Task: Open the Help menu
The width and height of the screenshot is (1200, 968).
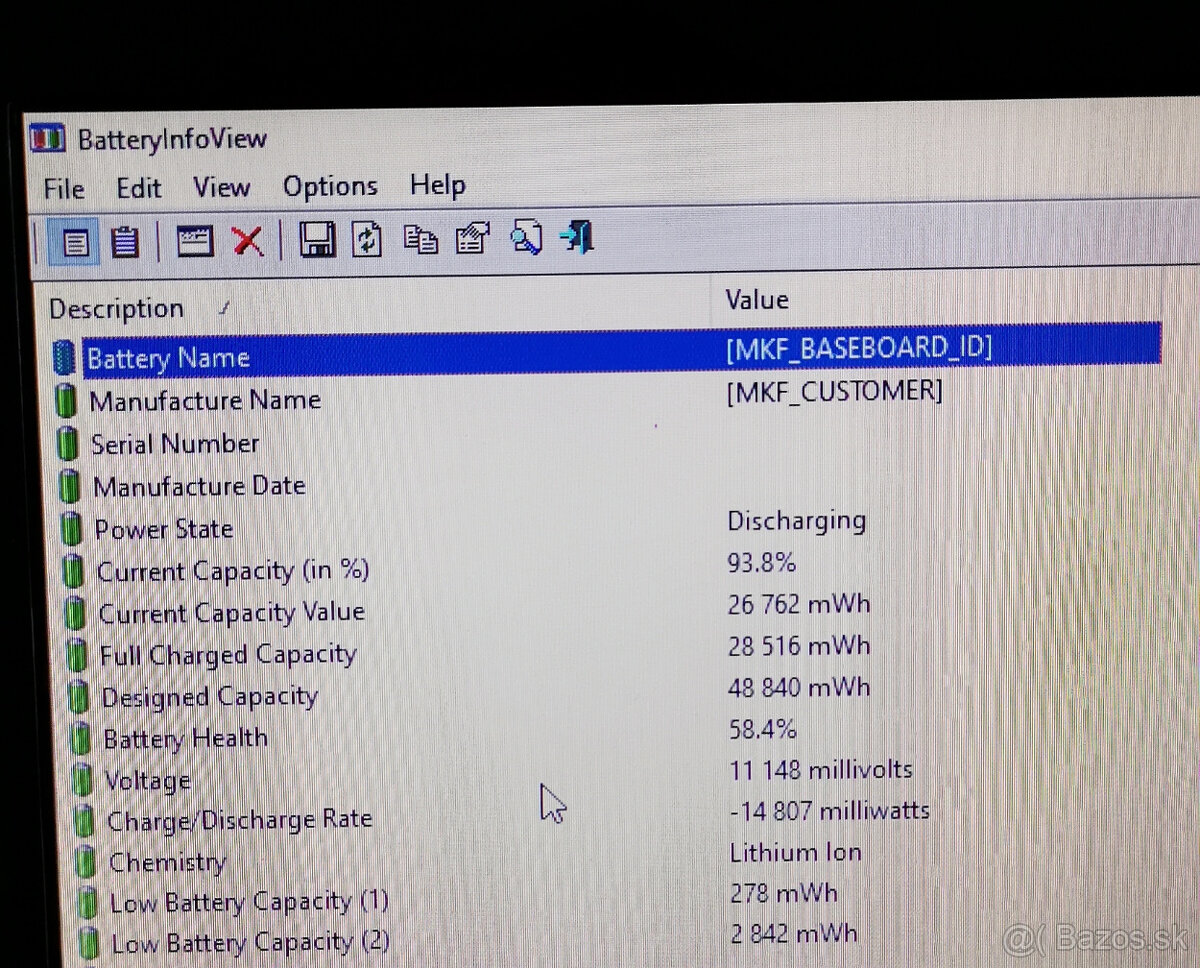Action: click(x=437, y=185)
